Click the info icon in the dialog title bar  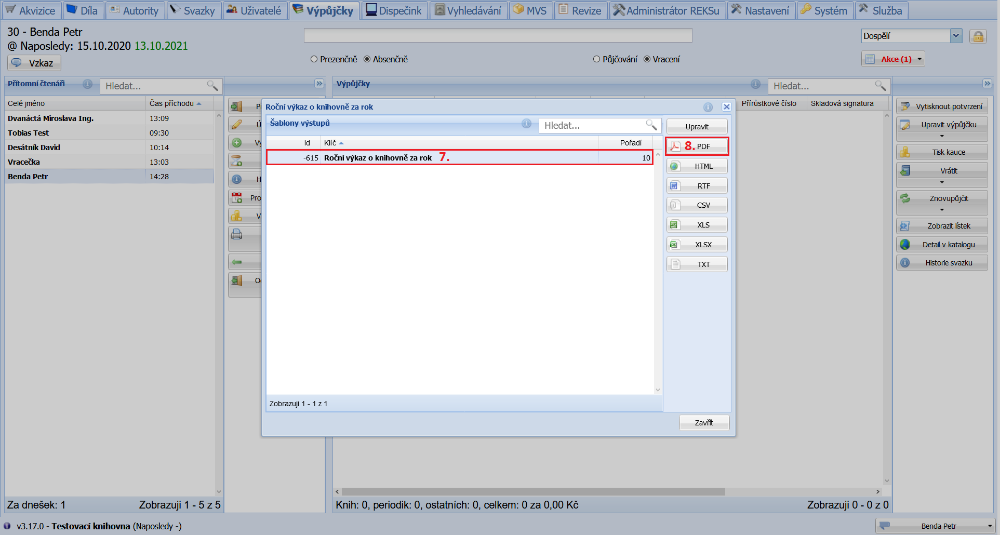pos(708,105)
